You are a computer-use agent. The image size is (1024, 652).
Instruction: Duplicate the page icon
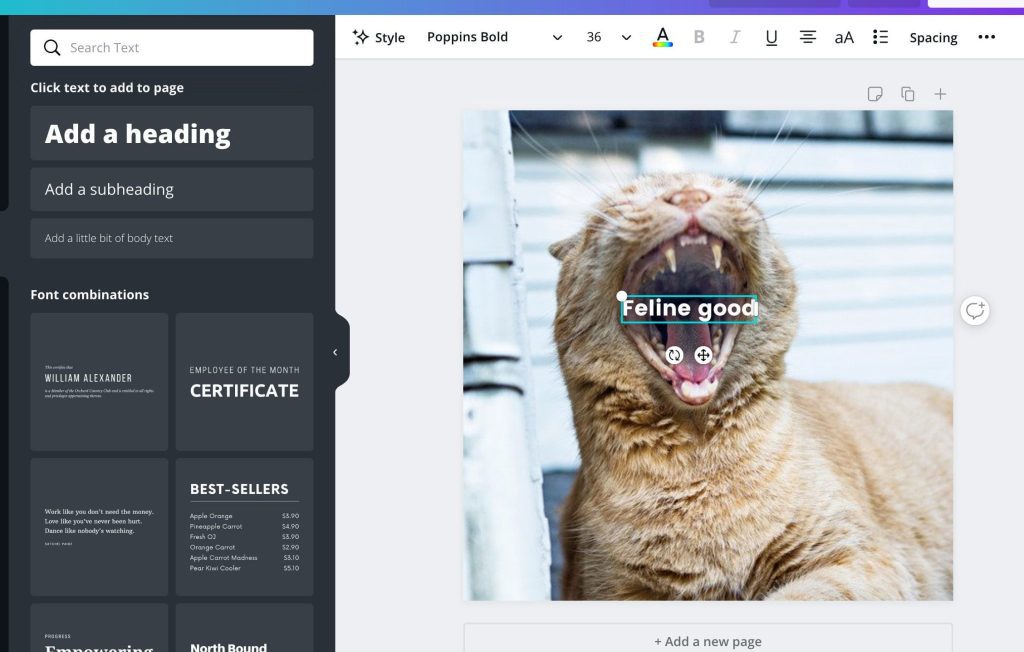click(x=907, y=94)
